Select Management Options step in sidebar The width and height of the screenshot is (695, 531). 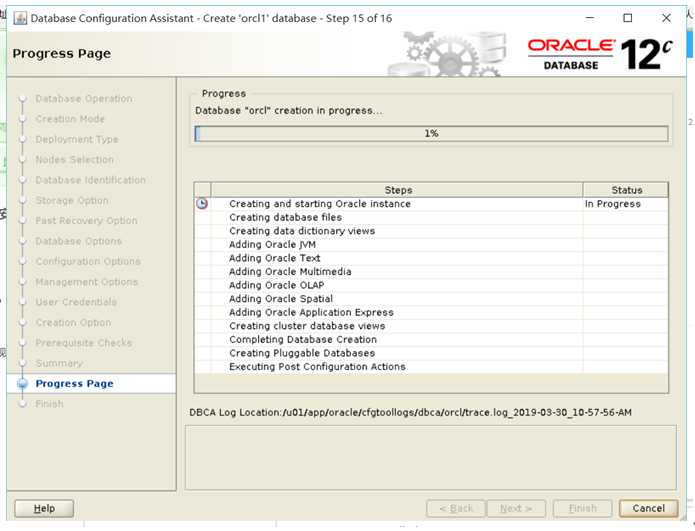point(86,281)
